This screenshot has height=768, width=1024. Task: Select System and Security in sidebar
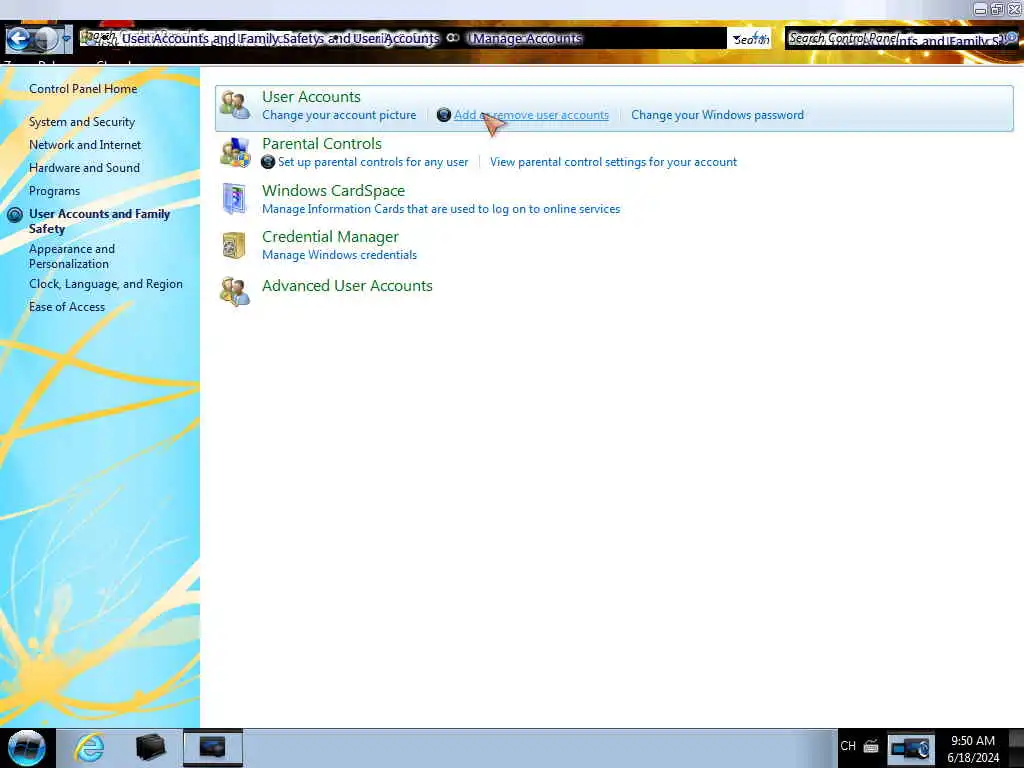click(82, 122)
